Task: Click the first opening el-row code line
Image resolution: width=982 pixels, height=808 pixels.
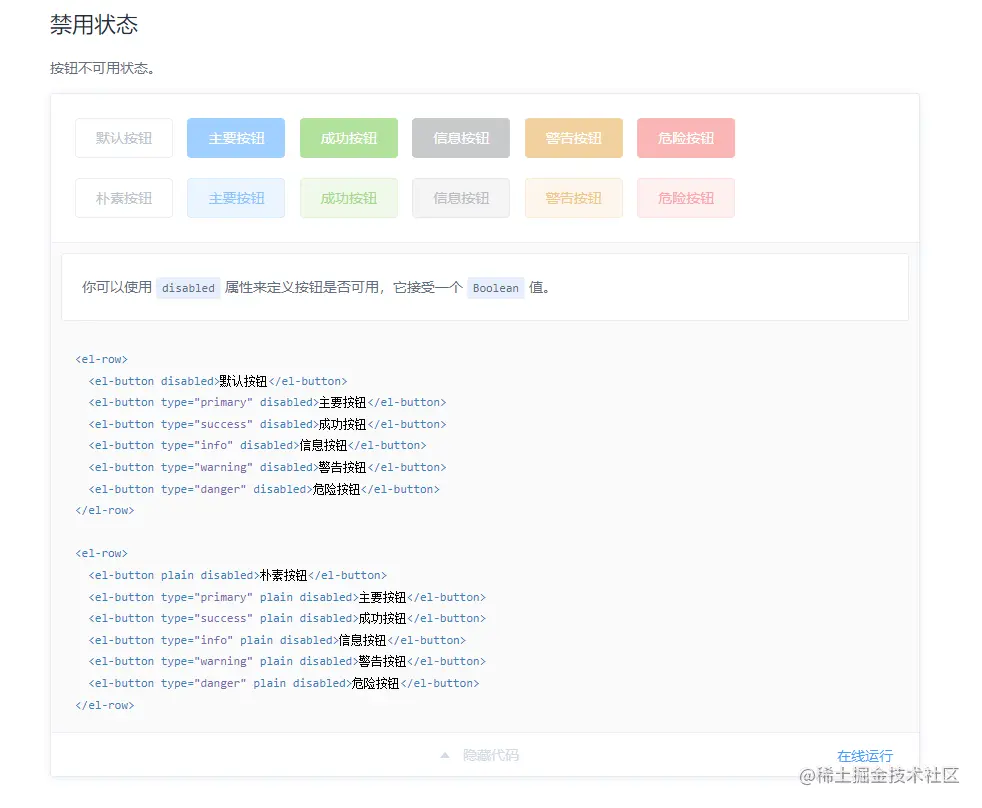Action: 101,359
